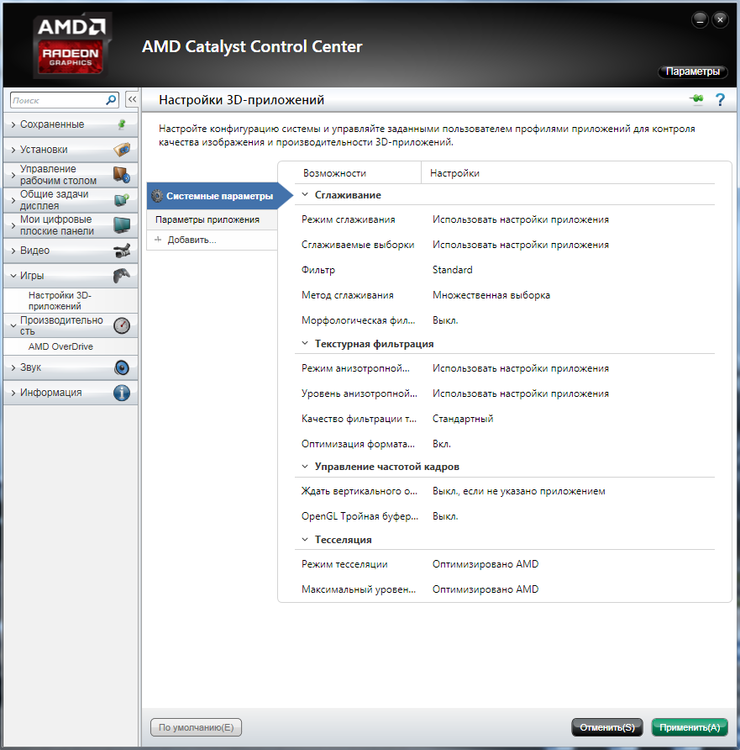Screen dimensions: 740x750
Task: Change vertical sync Выкл., если не указано
Action: [519, 491]
